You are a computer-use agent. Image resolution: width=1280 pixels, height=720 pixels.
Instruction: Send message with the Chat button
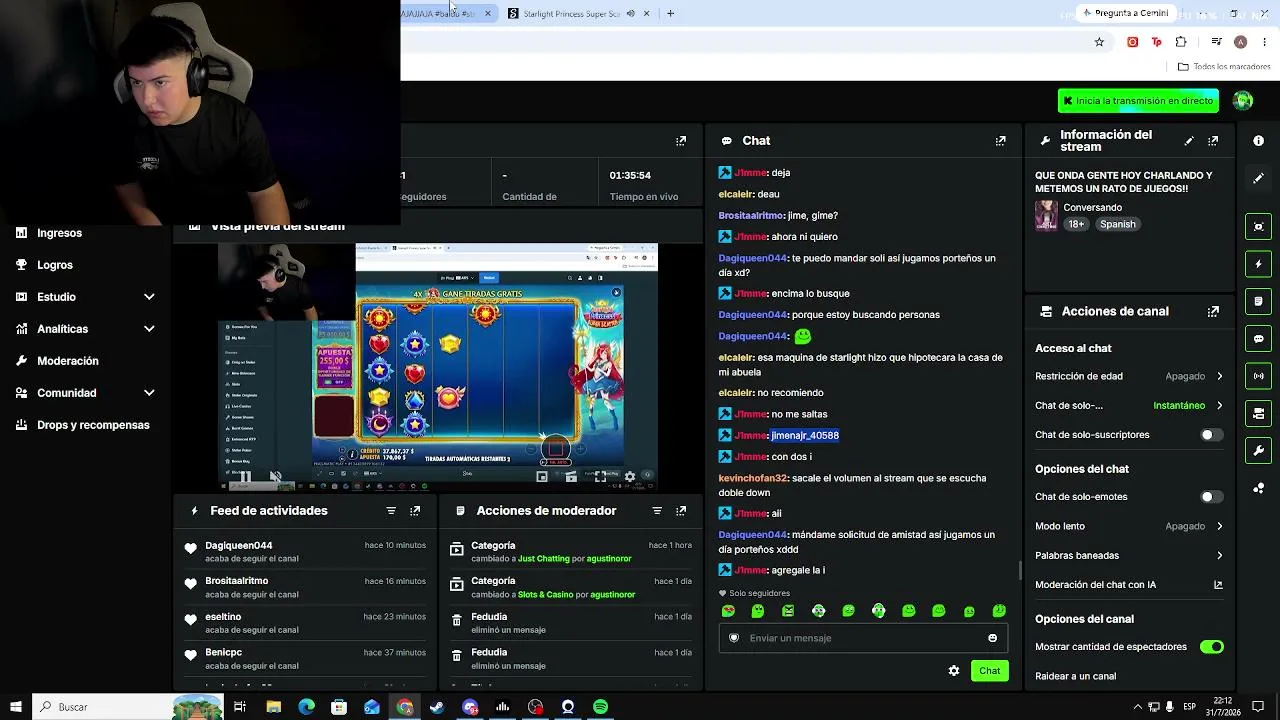[989, 671]
